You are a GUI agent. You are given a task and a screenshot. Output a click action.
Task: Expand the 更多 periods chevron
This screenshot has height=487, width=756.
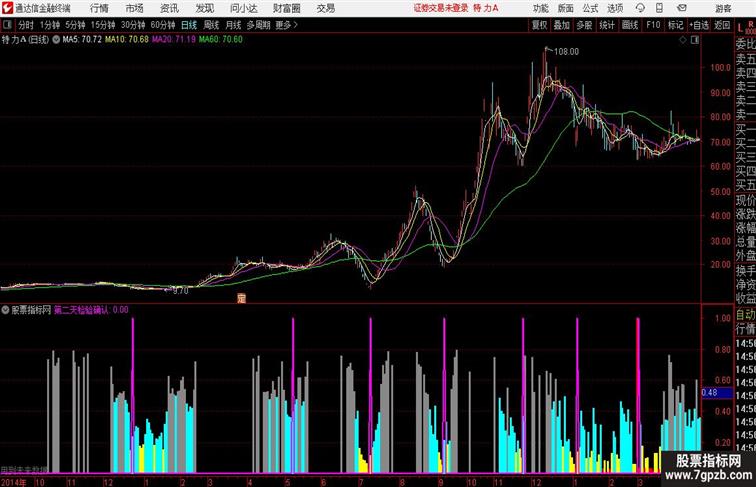click(296, 25)
